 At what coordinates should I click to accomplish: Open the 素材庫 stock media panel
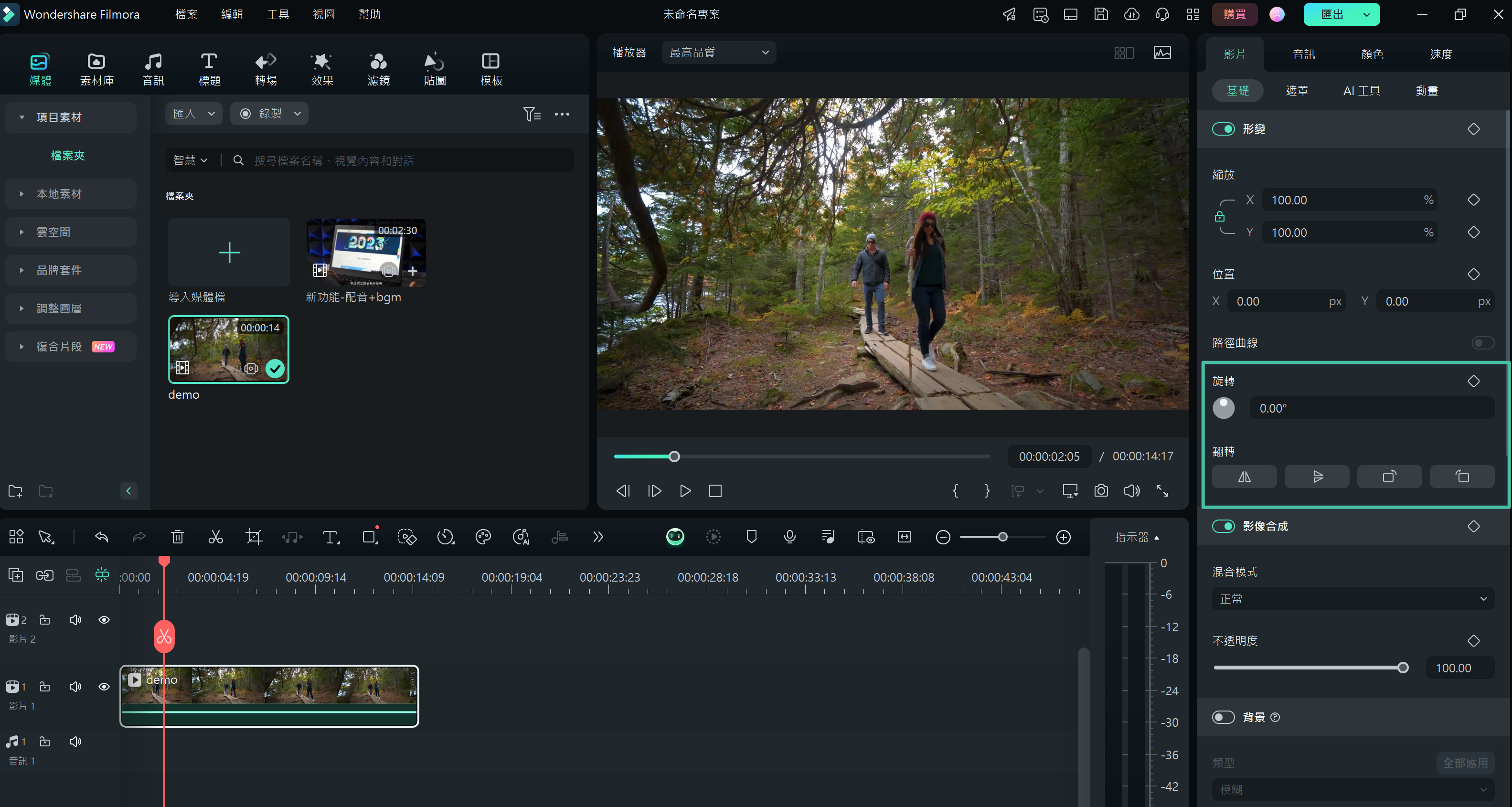pyautogui.click(x=97, y=69)
